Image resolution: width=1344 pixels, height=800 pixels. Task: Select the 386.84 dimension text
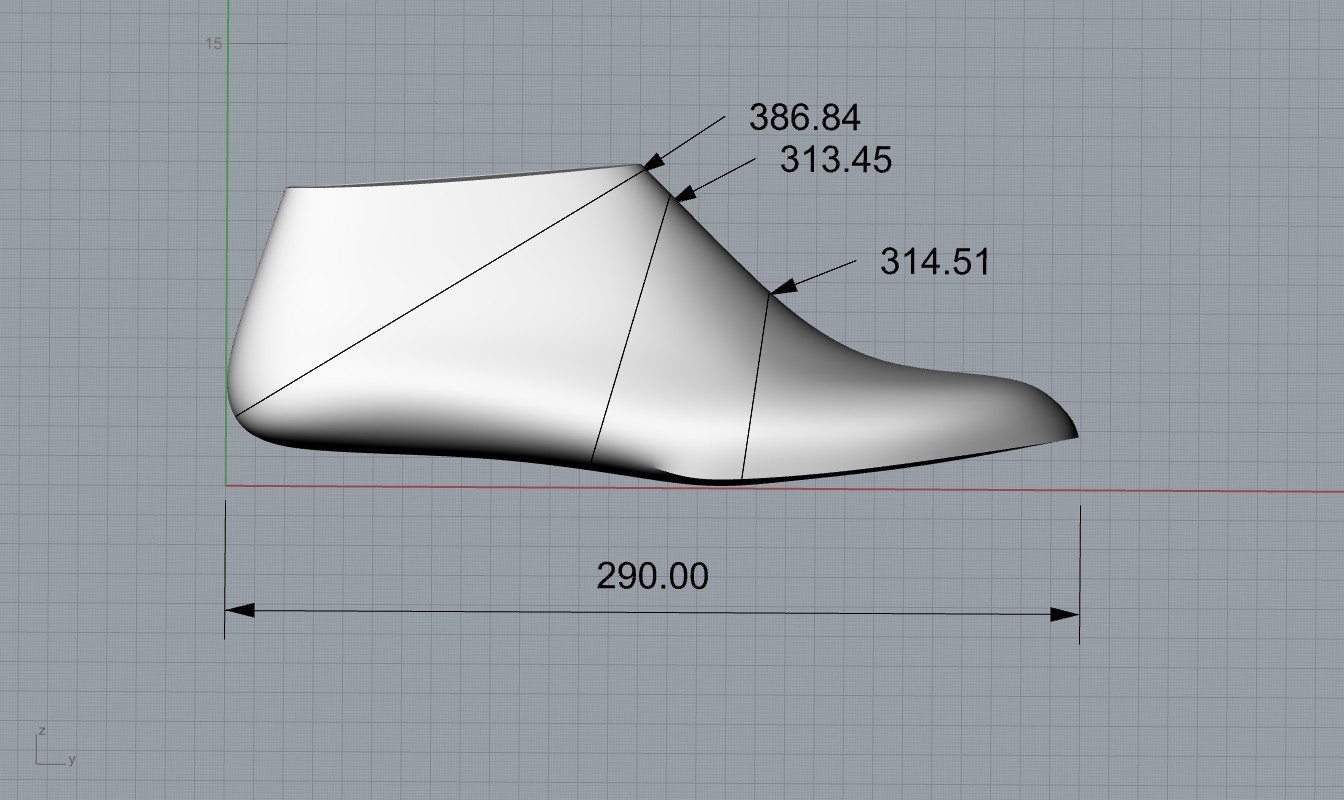click(804, 118)
